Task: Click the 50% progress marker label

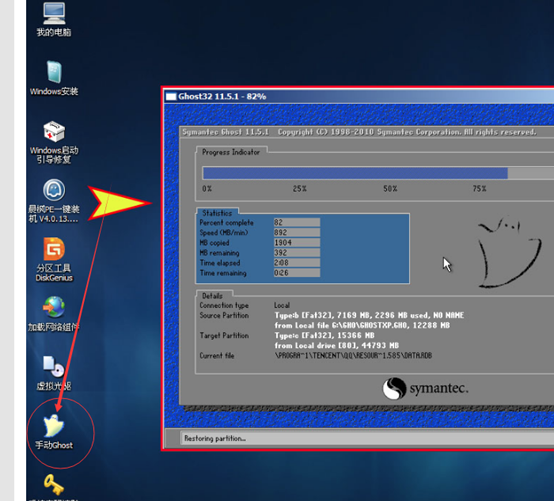Action: [390, 189]
